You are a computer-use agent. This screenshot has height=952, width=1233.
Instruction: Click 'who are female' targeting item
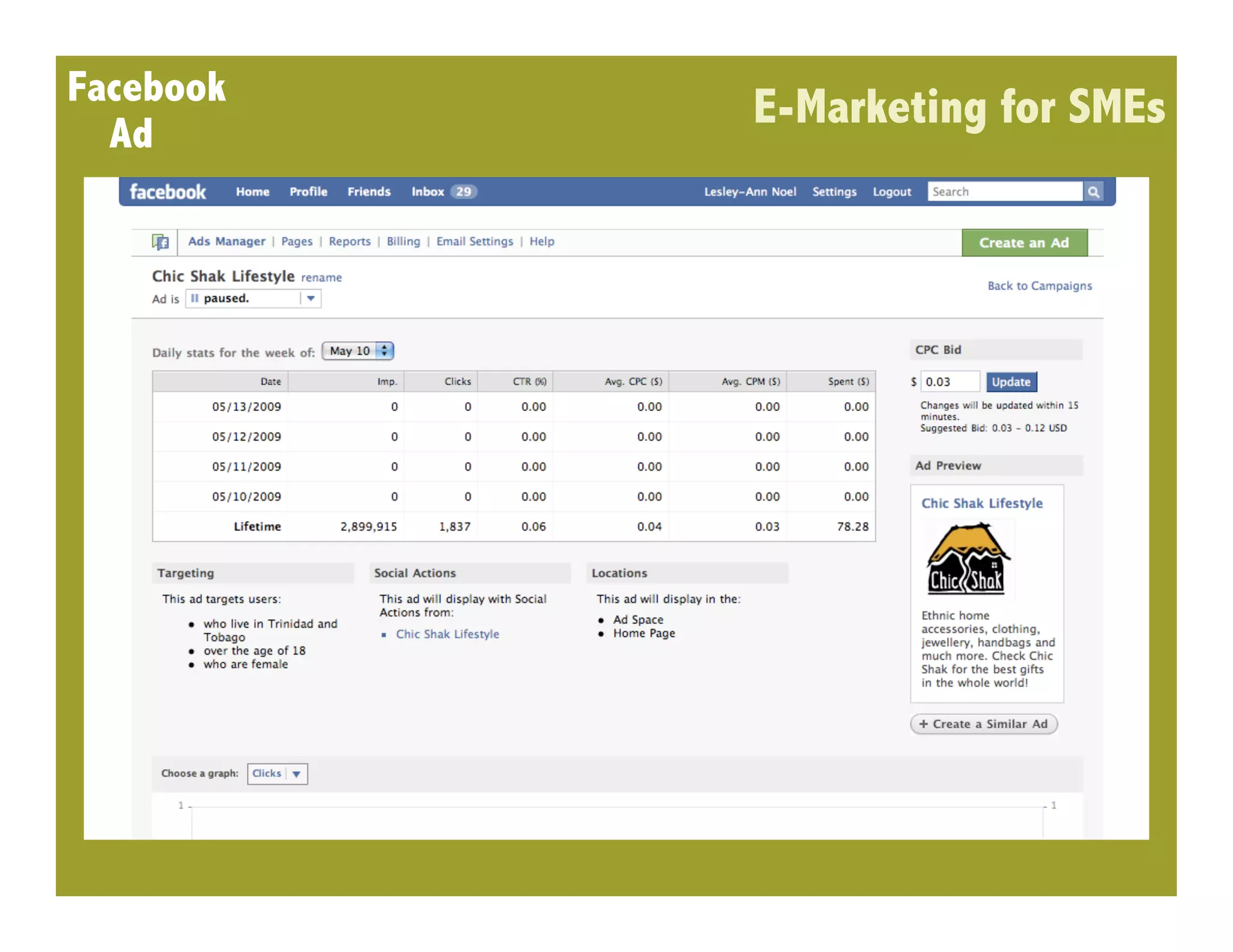[x=246, y=664]
